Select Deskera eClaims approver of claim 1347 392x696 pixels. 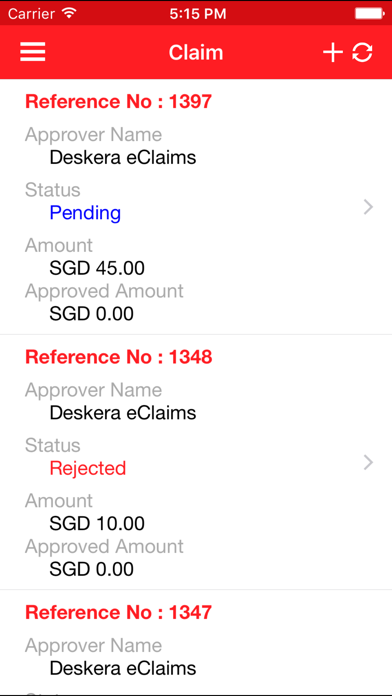click(123, 668)
